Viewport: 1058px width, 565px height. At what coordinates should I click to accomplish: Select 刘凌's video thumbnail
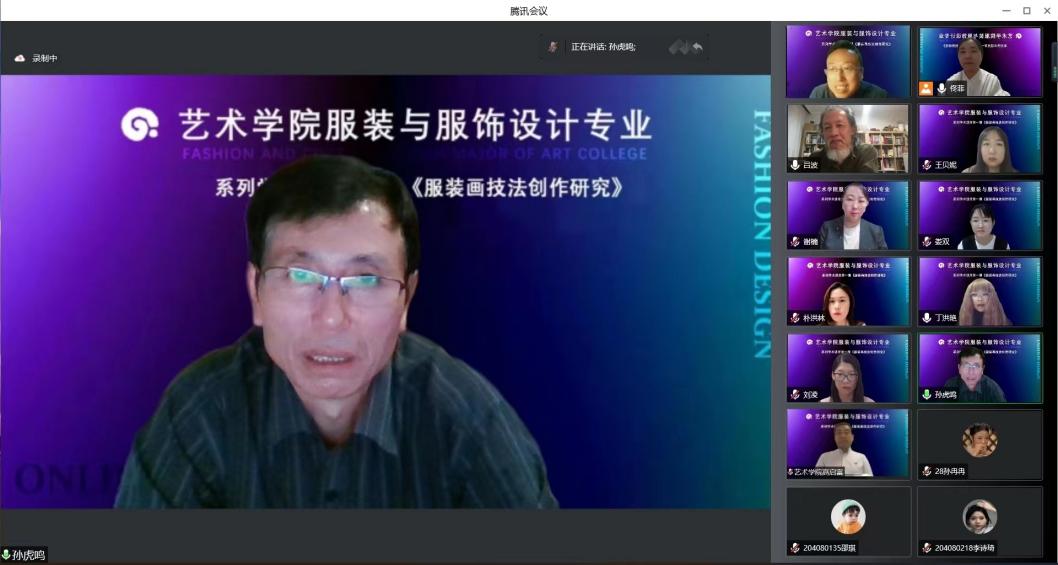tap(848, 368)
